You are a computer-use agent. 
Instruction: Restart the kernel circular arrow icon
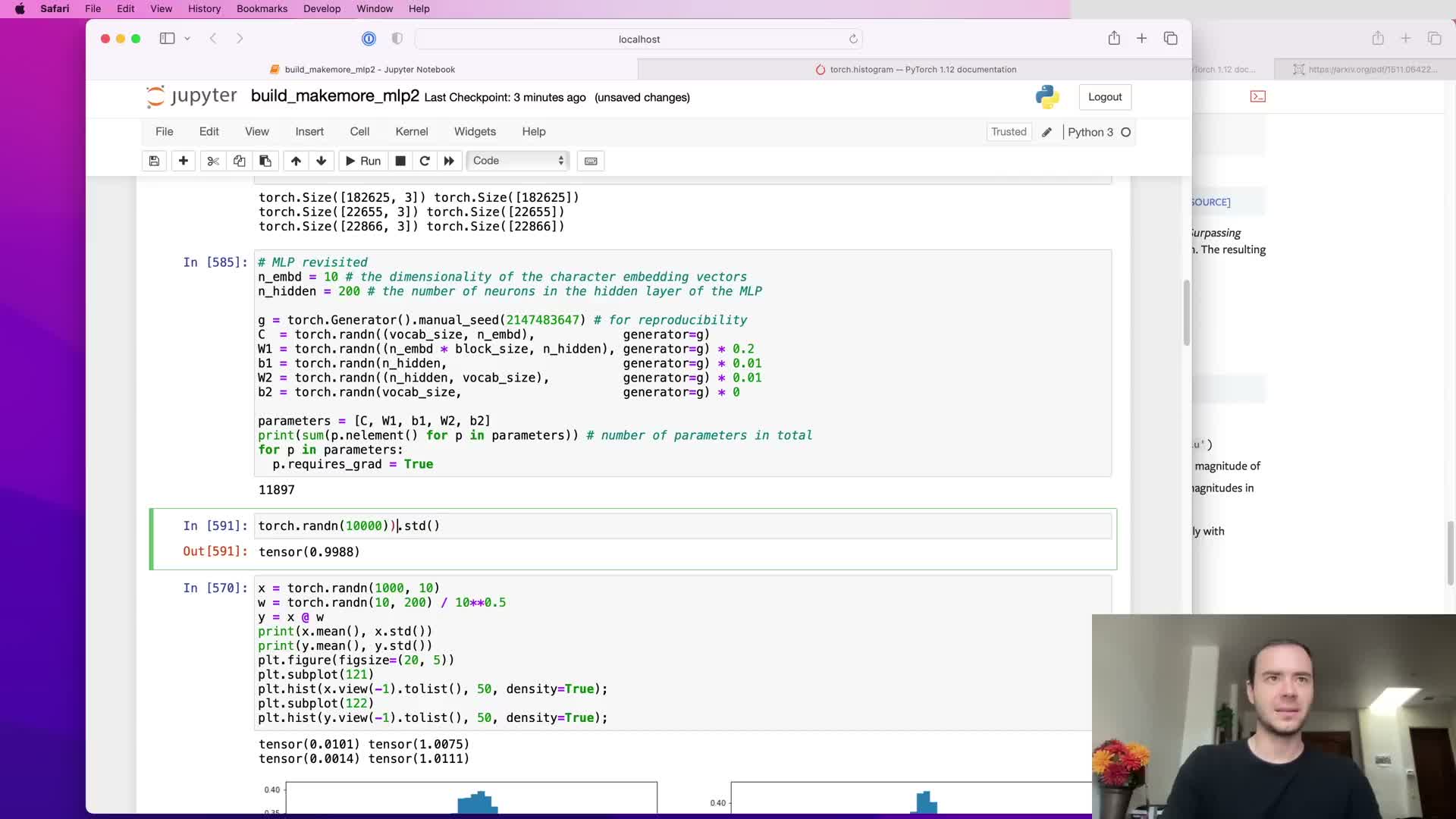pyautogui.click(x=425, y=161)
